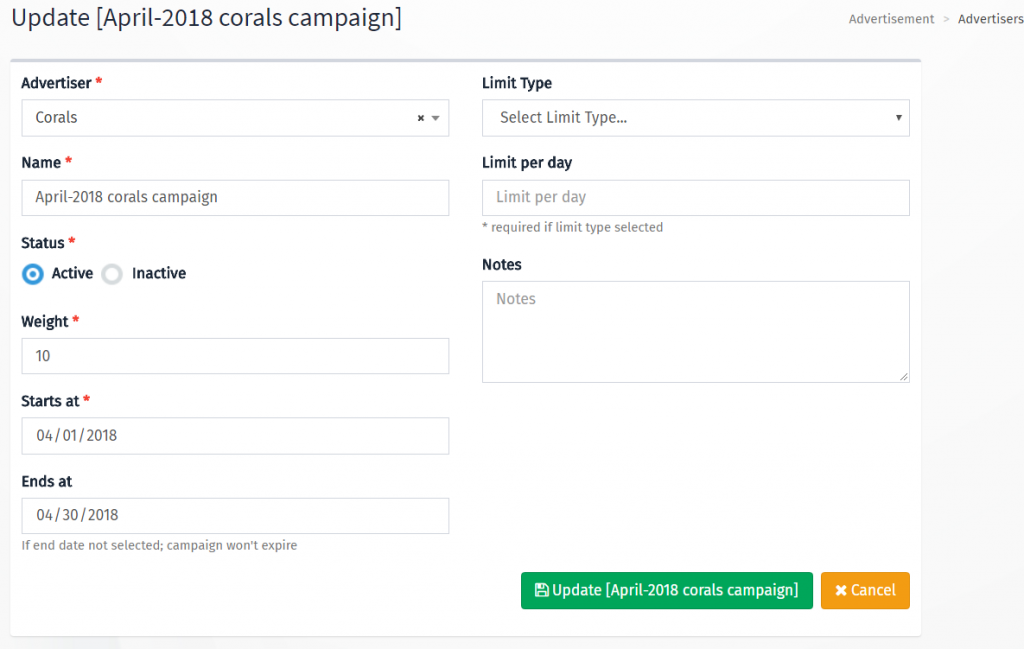1024x649 pixels.
Task: Click the resize grip on Notes textarea
Action: (903, 375)
